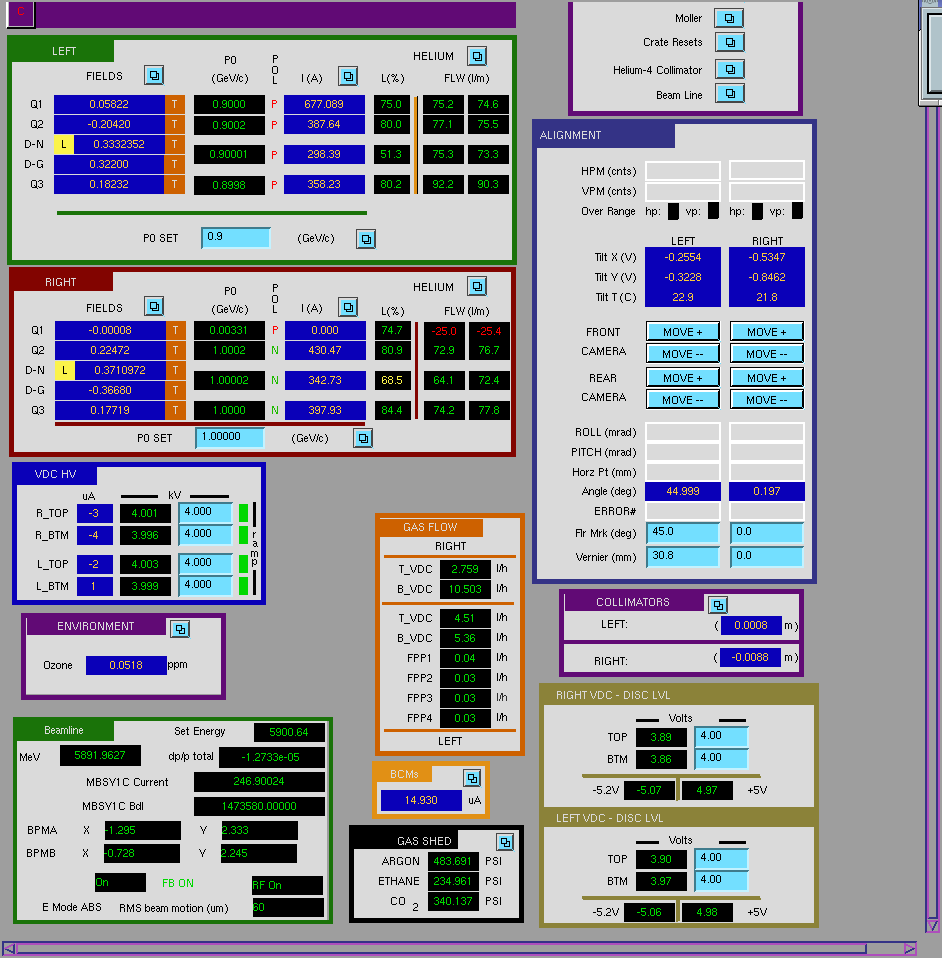942x958 pixels.
Task: Click LEFT front camera MOVE -- button
Action: (x=683, y=354)
